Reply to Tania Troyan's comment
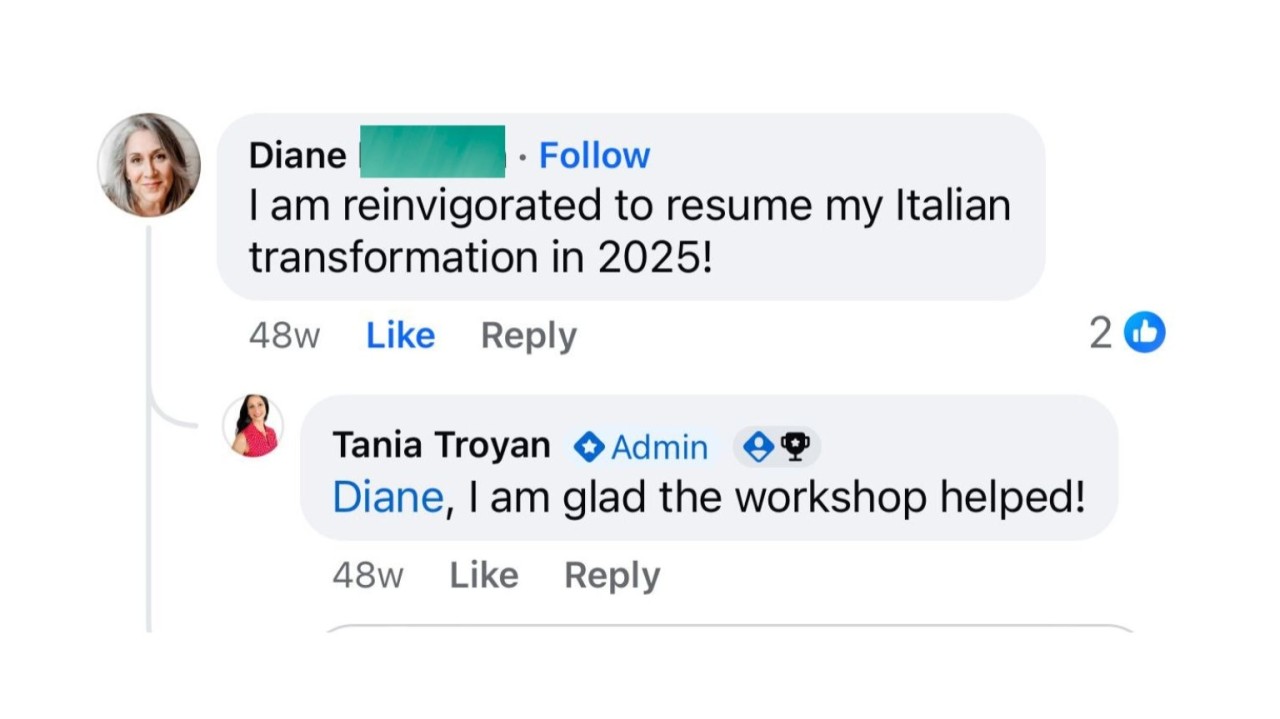Viewport: 1280px width, 719px height. [x=611, y=576]
